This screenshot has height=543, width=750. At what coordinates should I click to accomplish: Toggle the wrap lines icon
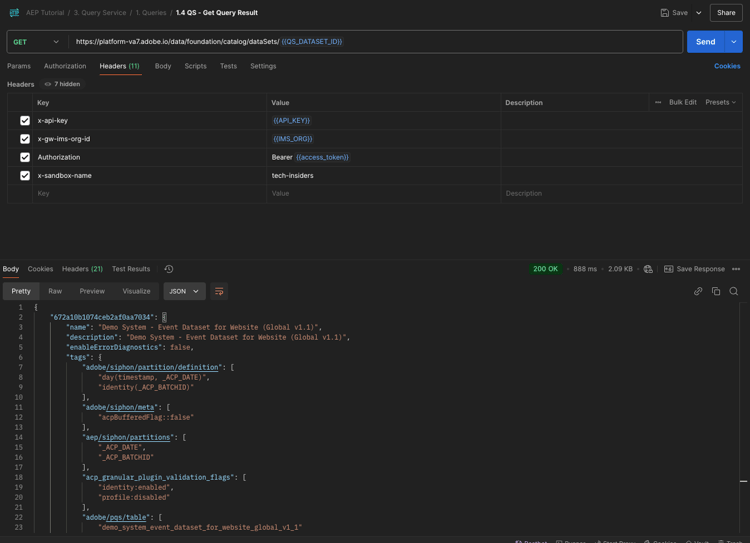pos(219,291)
